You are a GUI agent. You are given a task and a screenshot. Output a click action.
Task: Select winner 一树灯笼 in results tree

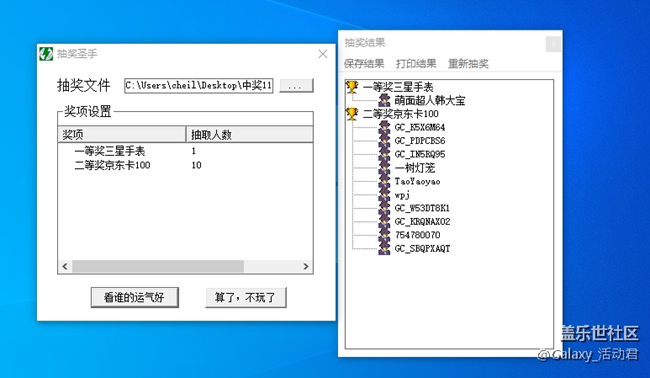coord(415,167)
